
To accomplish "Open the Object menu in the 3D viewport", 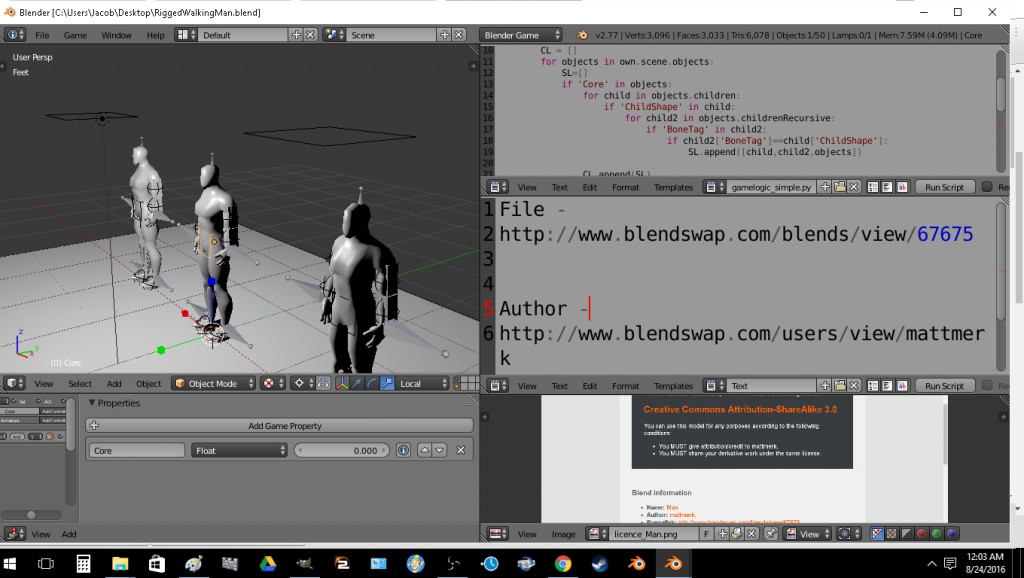I will pos(147,383).
